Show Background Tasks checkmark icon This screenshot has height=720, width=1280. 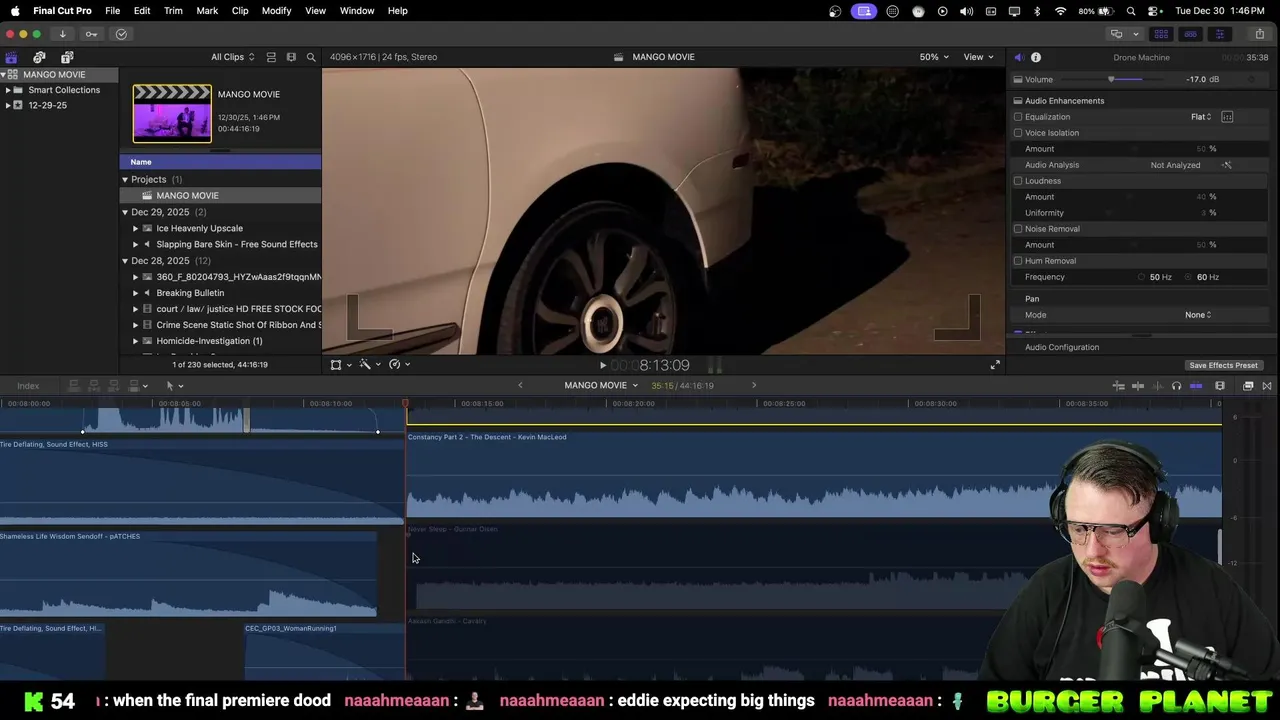pos(121,34)
